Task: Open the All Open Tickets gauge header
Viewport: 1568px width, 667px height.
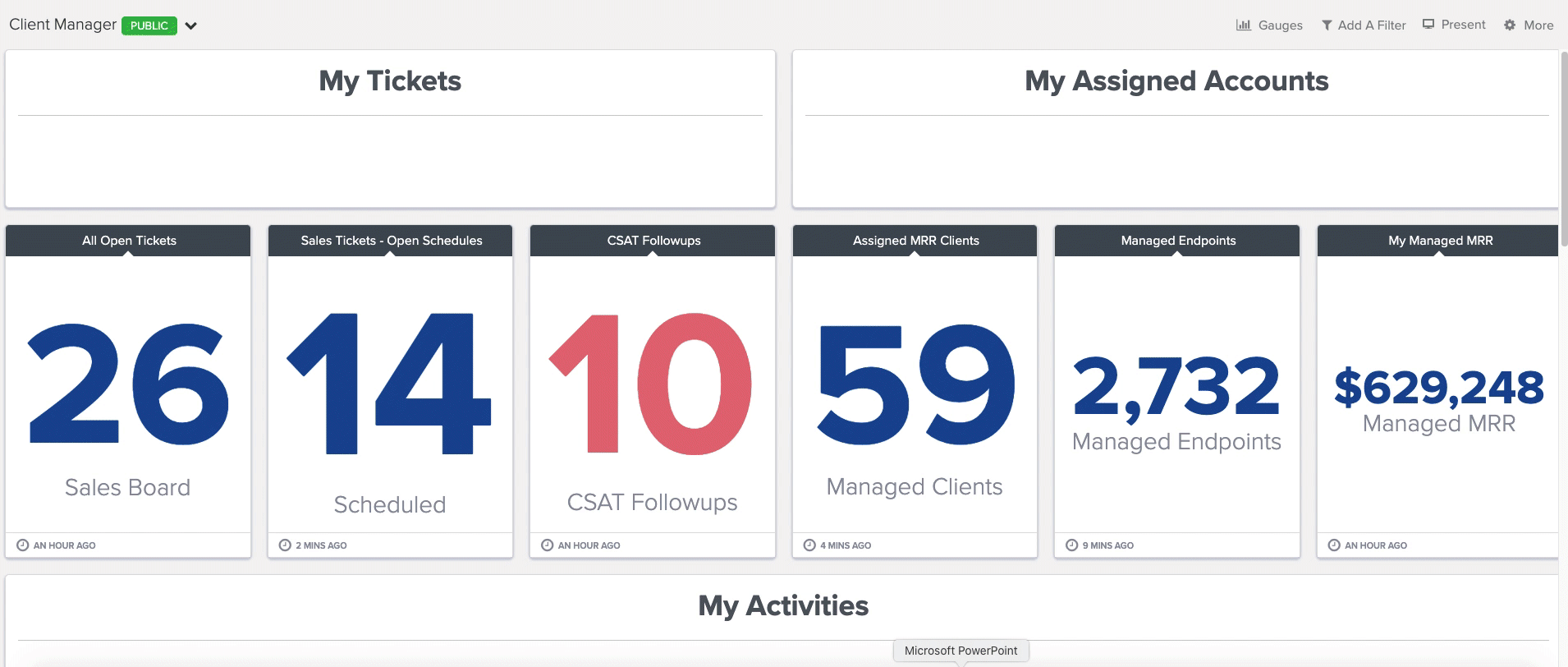Action: [x=128, y=241]
